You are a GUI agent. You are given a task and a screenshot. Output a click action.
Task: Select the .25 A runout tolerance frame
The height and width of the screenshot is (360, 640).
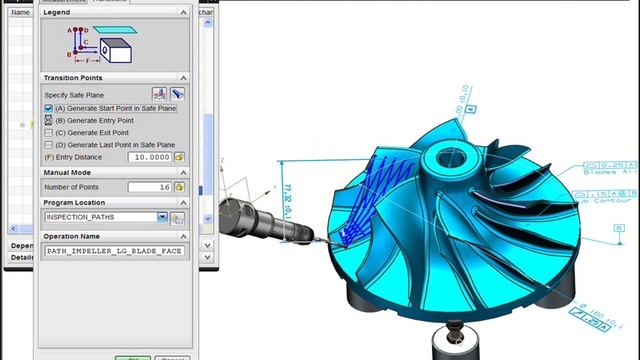[x=590, y=320]
